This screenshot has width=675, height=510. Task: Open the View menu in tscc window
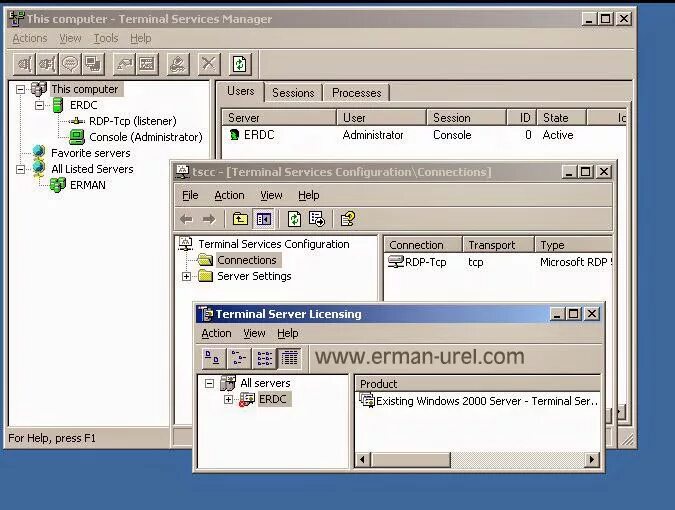click(x=271, y=195)
